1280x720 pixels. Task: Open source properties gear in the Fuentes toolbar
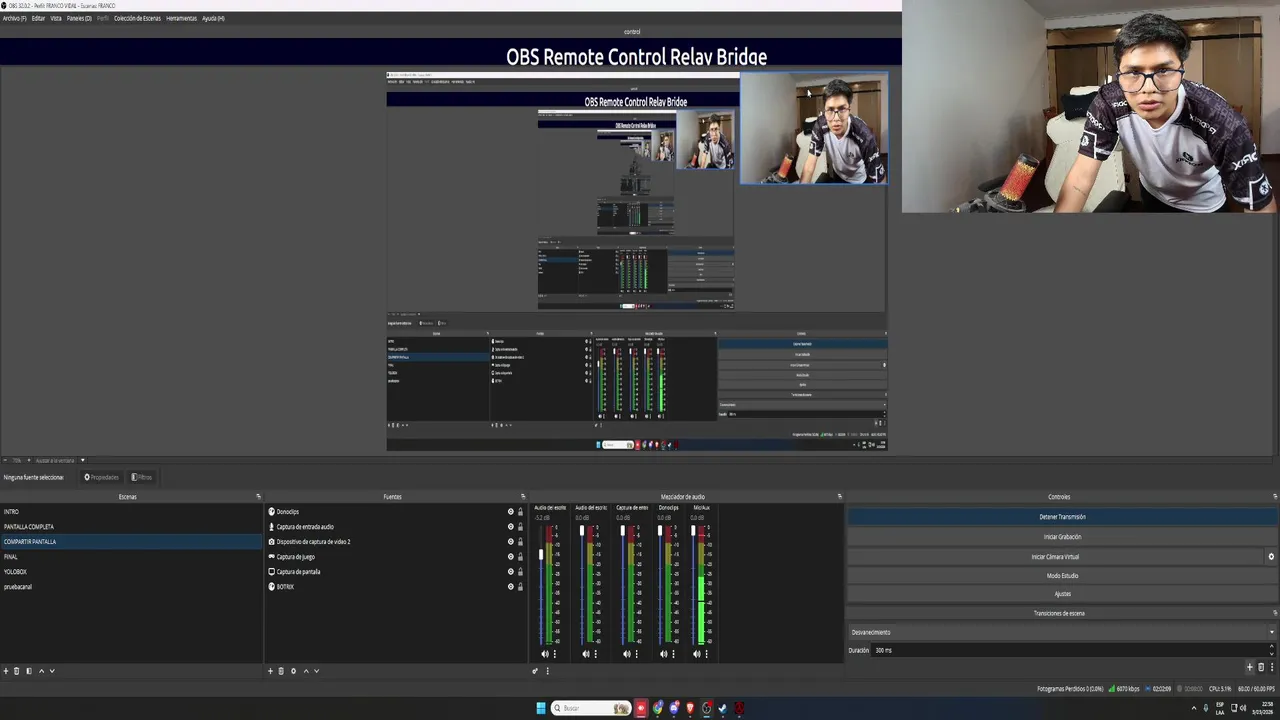(293, 671)
